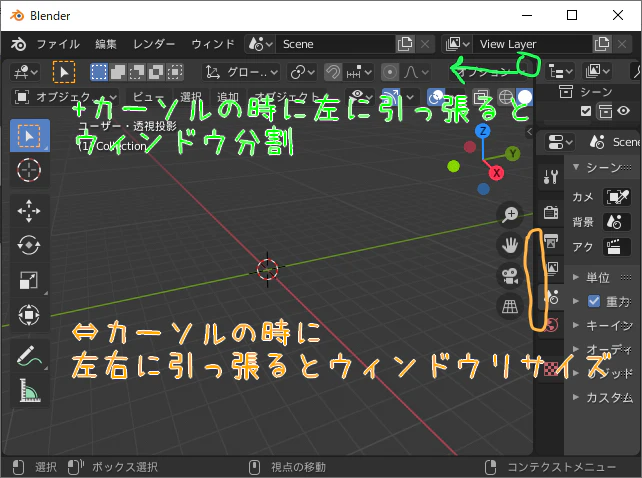Click the select tool icon in viewport header
This screenshot has height=478, width=642.
point(64,72)
